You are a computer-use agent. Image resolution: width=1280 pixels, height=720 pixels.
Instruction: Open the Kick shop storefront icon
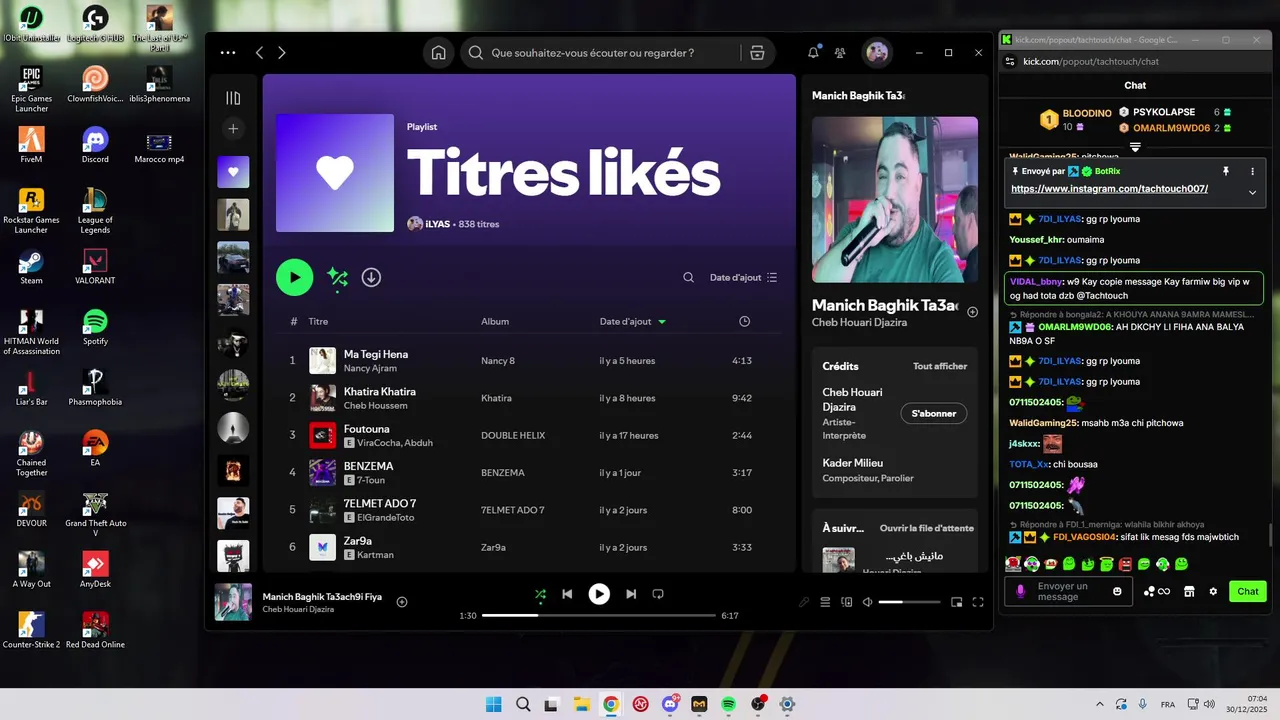(1189, 591)
